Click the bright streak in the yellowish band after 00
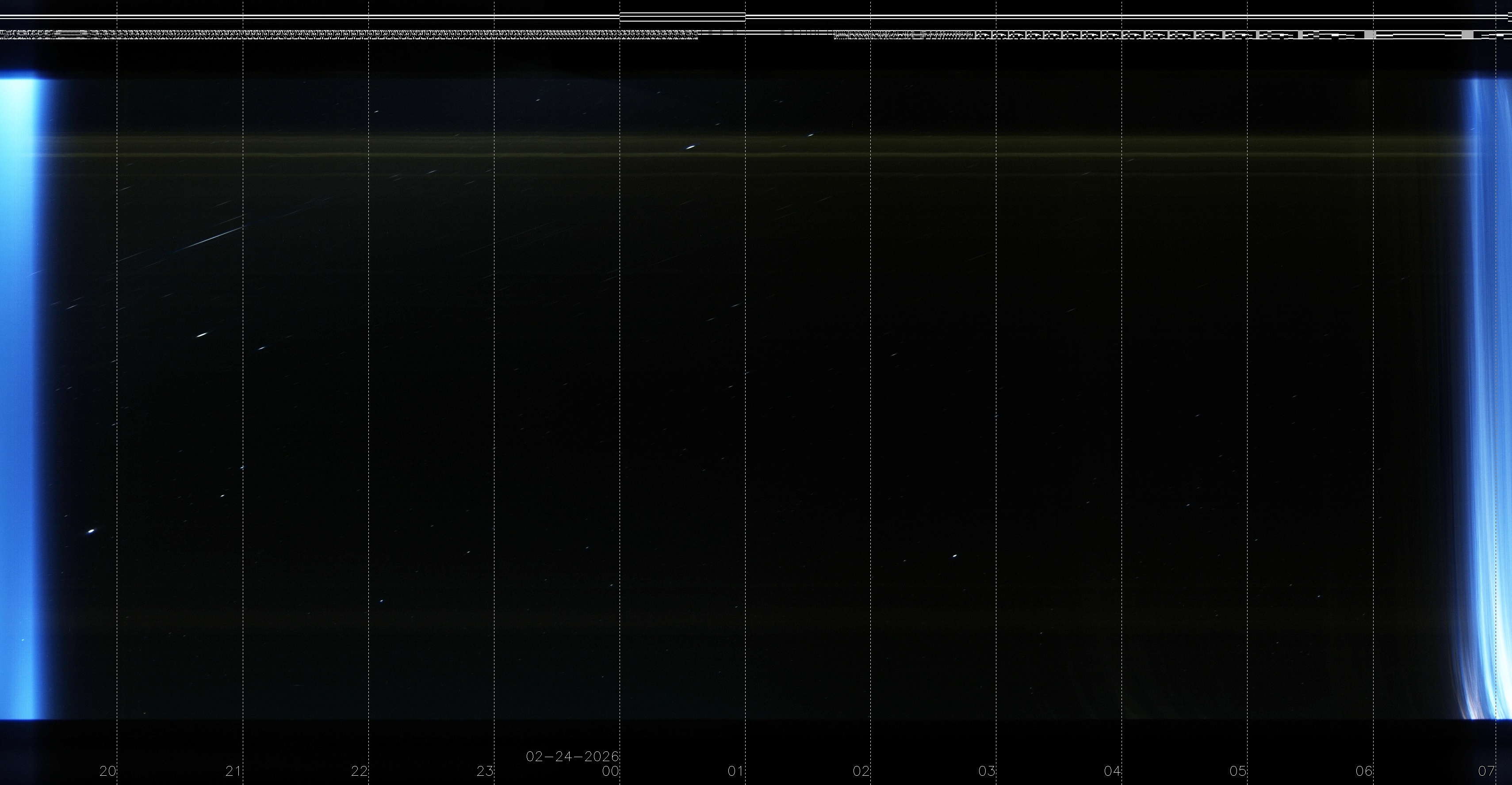 coord(691,147)
